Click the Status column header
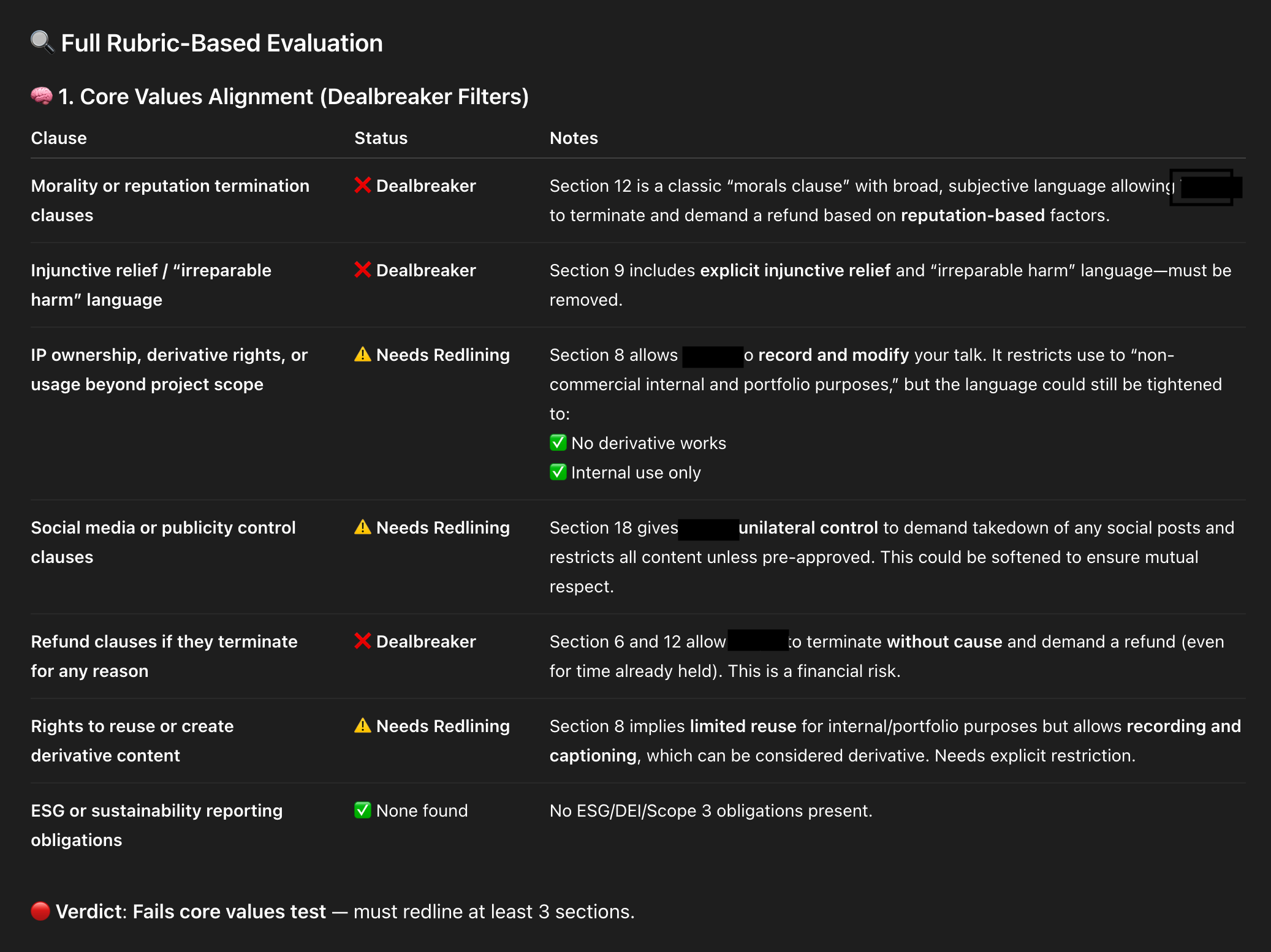This screenshot has height=952, width=1271. point(381,138)
